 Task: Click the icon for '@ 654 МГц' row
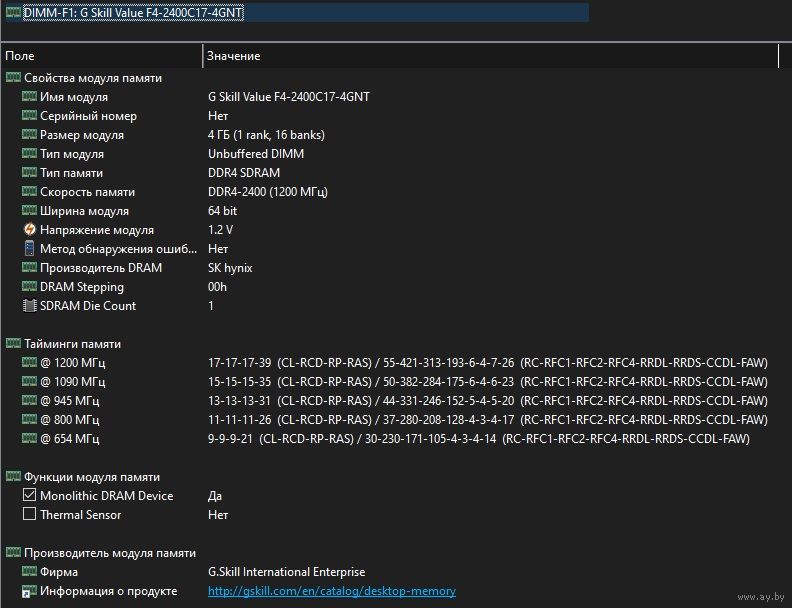(x=29, y=438)
